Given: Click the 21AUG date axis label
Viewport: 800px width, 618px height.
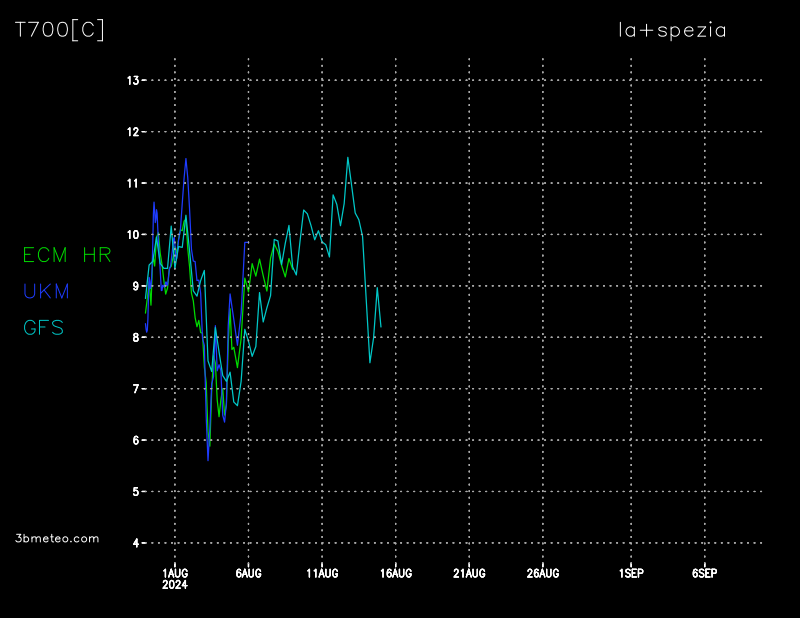Looking at the screenshot, I should click(x=469, y=573).
